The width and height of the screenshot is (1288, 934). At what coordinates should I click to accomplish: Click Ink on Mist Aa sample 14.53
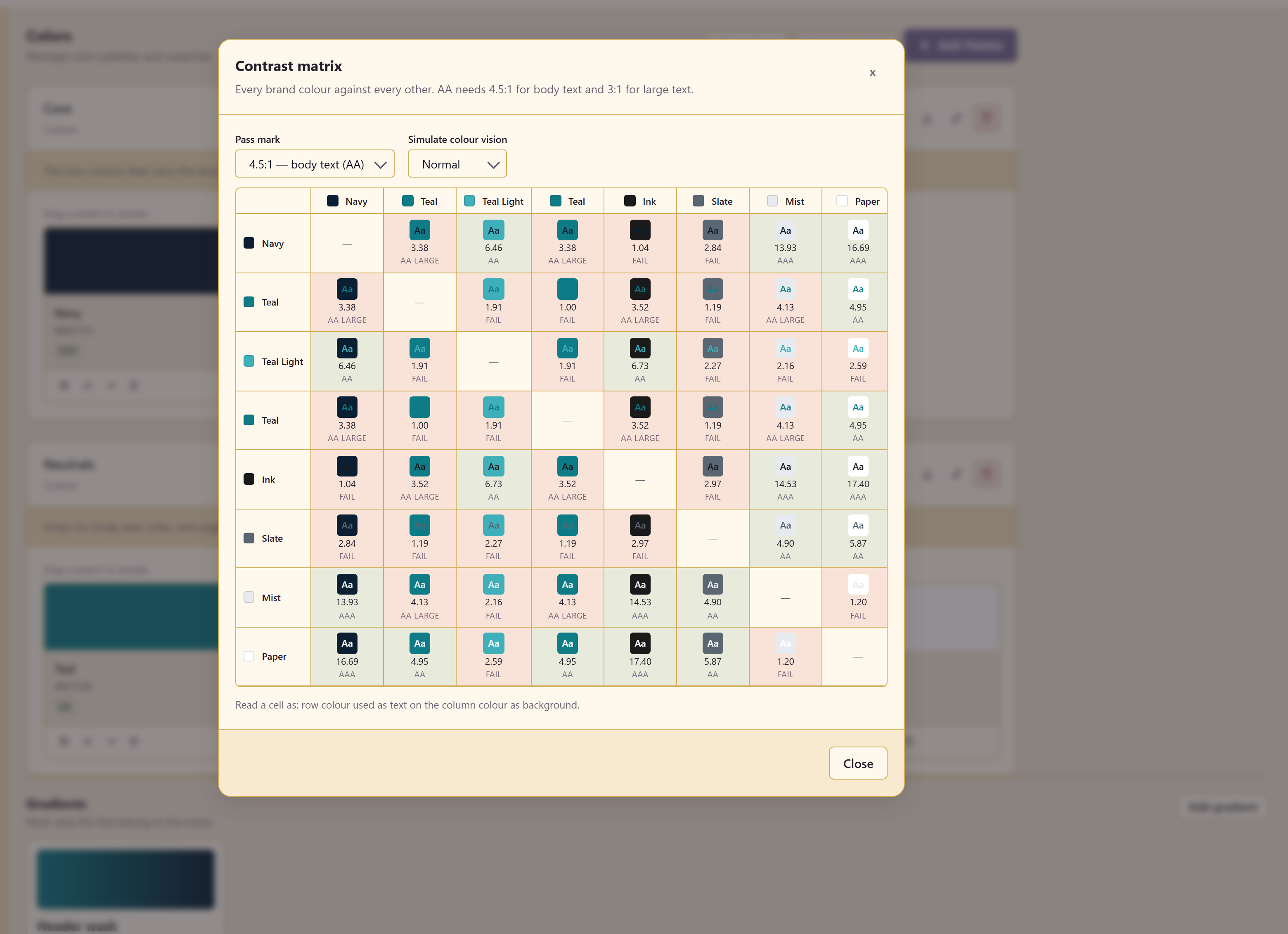click(786, 467)
